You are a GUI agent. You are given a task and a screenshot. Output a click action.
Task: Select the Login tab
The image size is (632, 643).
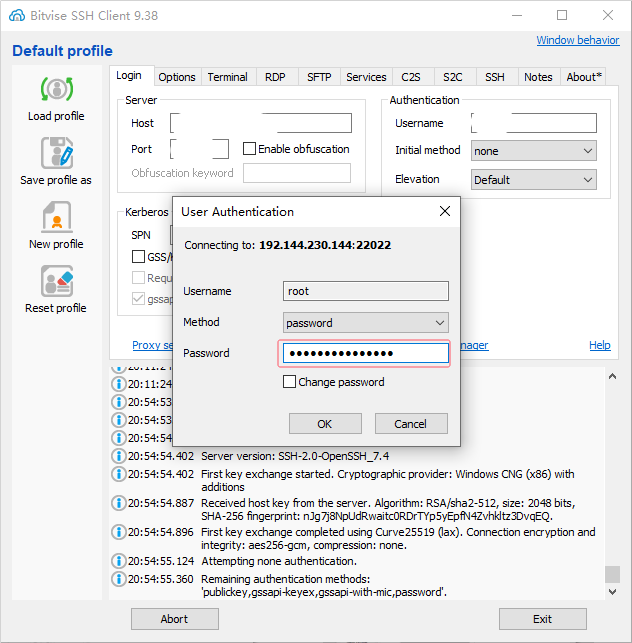click(129, 75)
